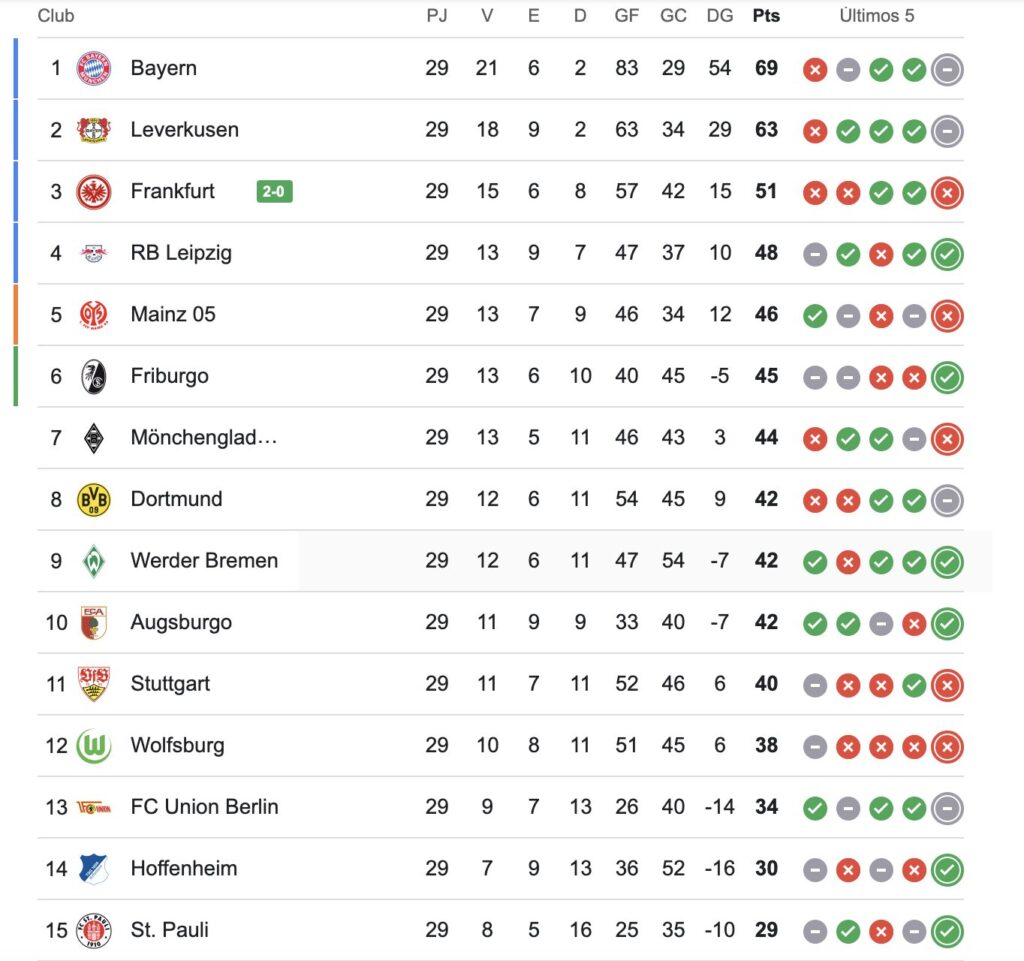Click the Pts column header

tap(766, 16)
